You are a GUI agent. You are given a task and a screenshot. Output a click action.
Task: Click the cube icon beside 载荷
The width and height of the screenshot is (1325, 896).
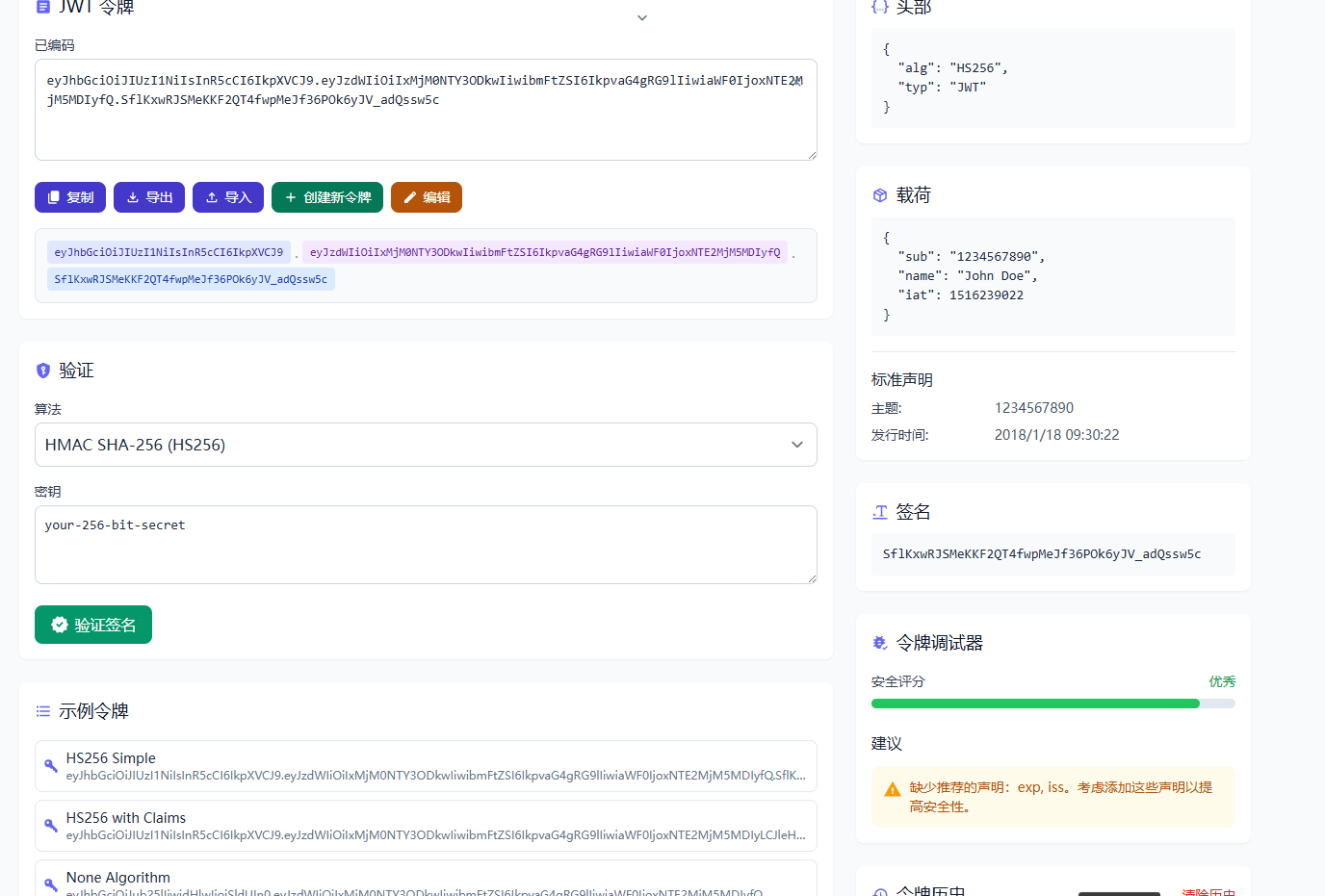pyautogui.click(x=879, y=195)
